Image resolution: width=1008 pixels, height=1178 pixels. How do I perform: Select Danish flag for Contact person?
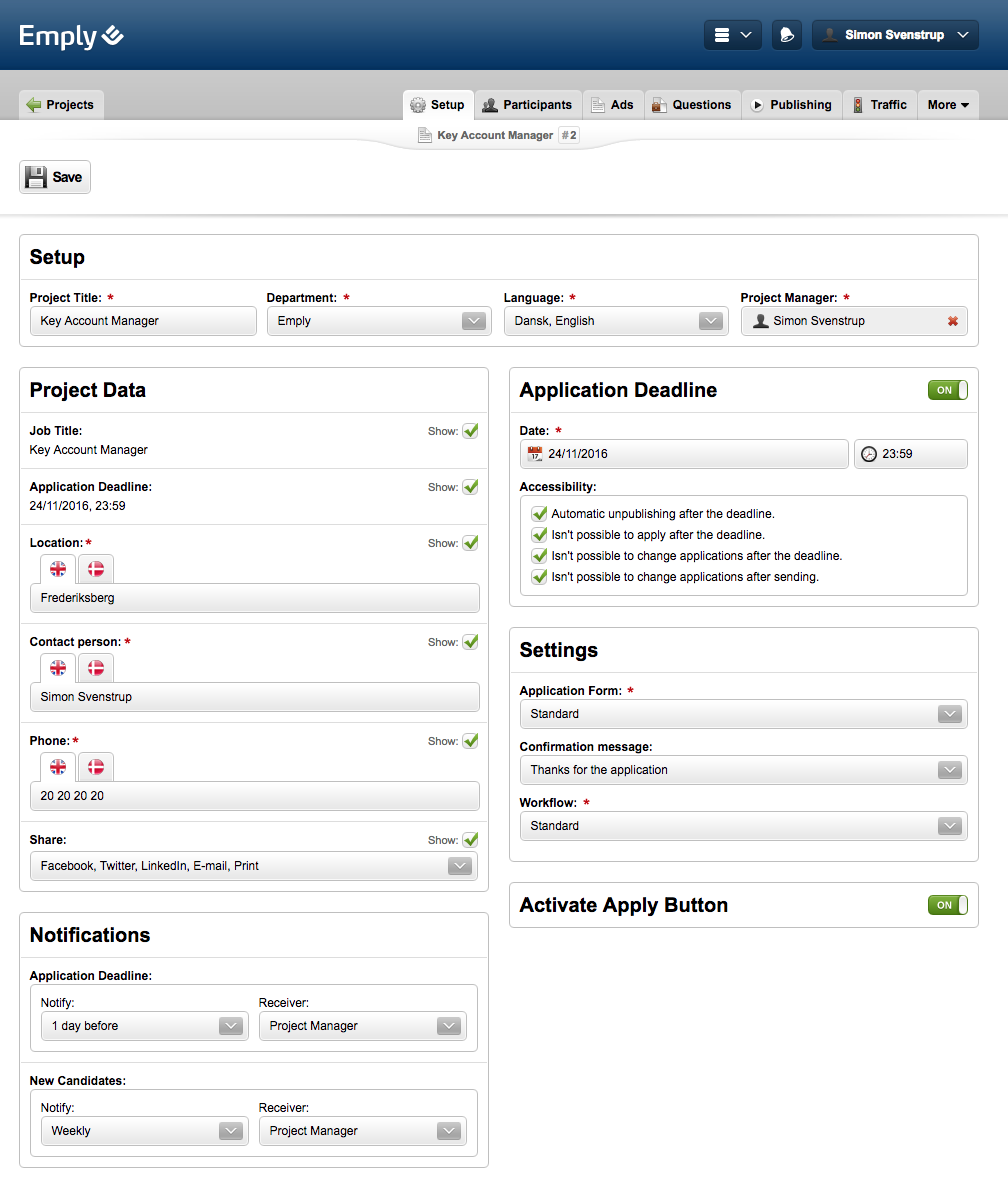(95, 668)
